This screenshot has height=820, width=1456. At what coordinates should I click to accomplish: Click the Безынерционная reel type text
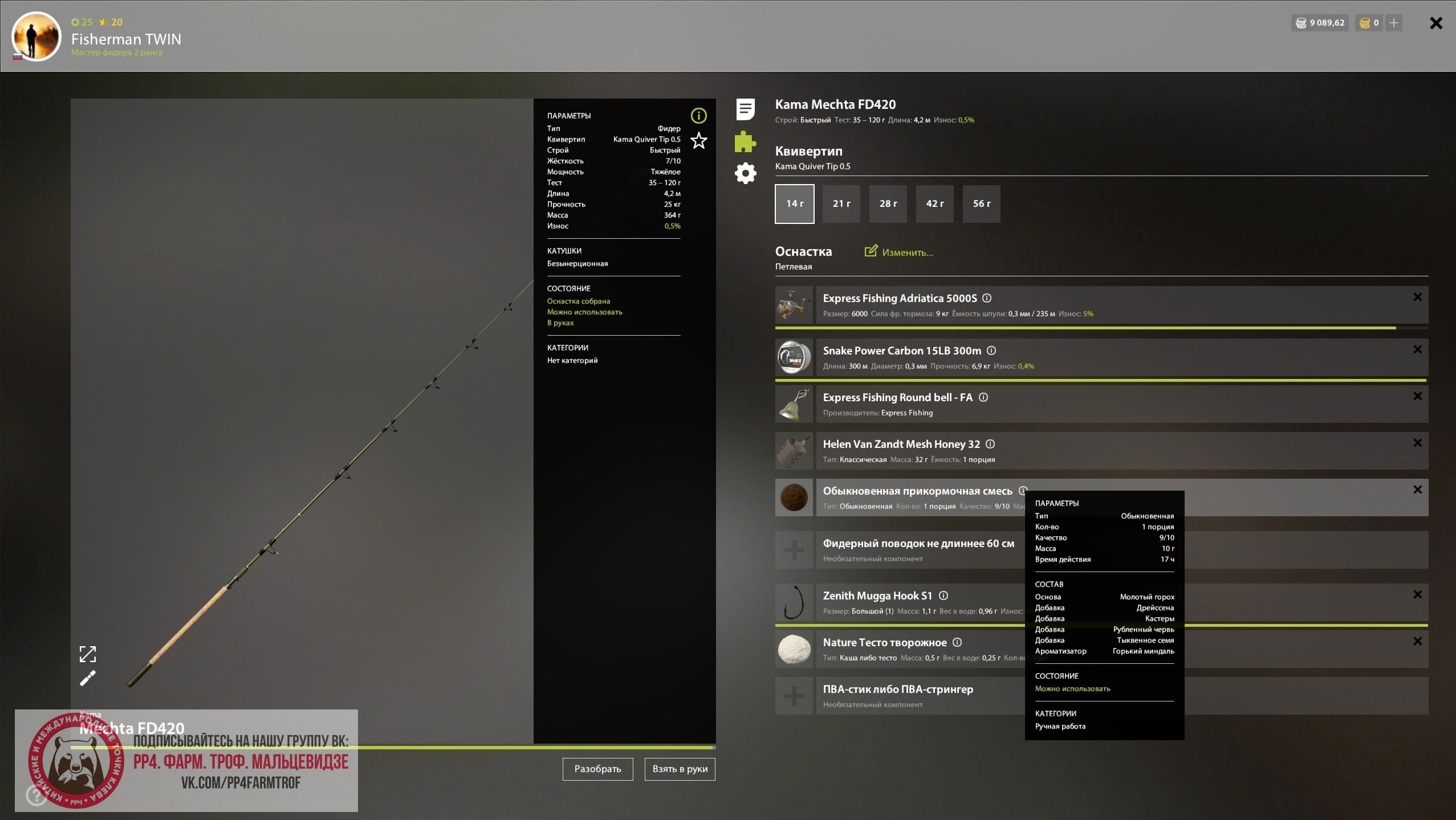click(577, 264)
